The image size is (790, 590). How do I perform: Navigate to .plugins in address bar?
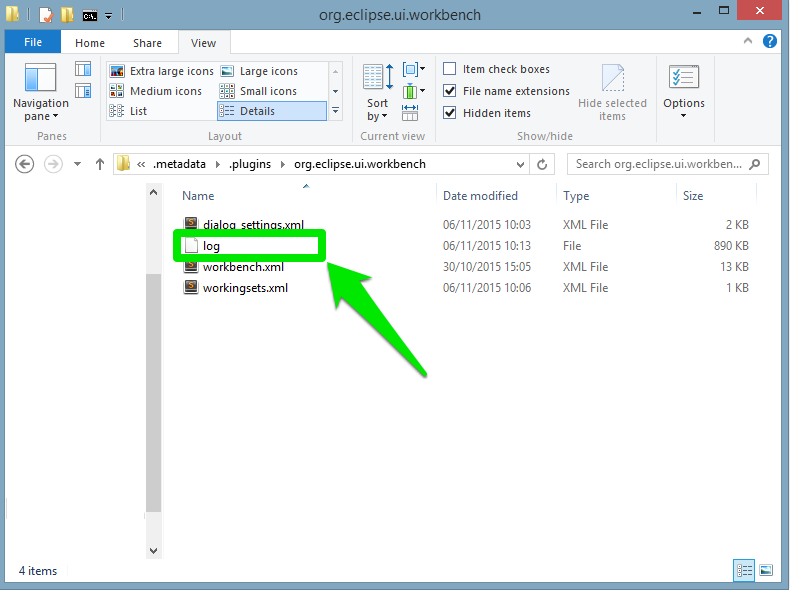pos(250,164)
